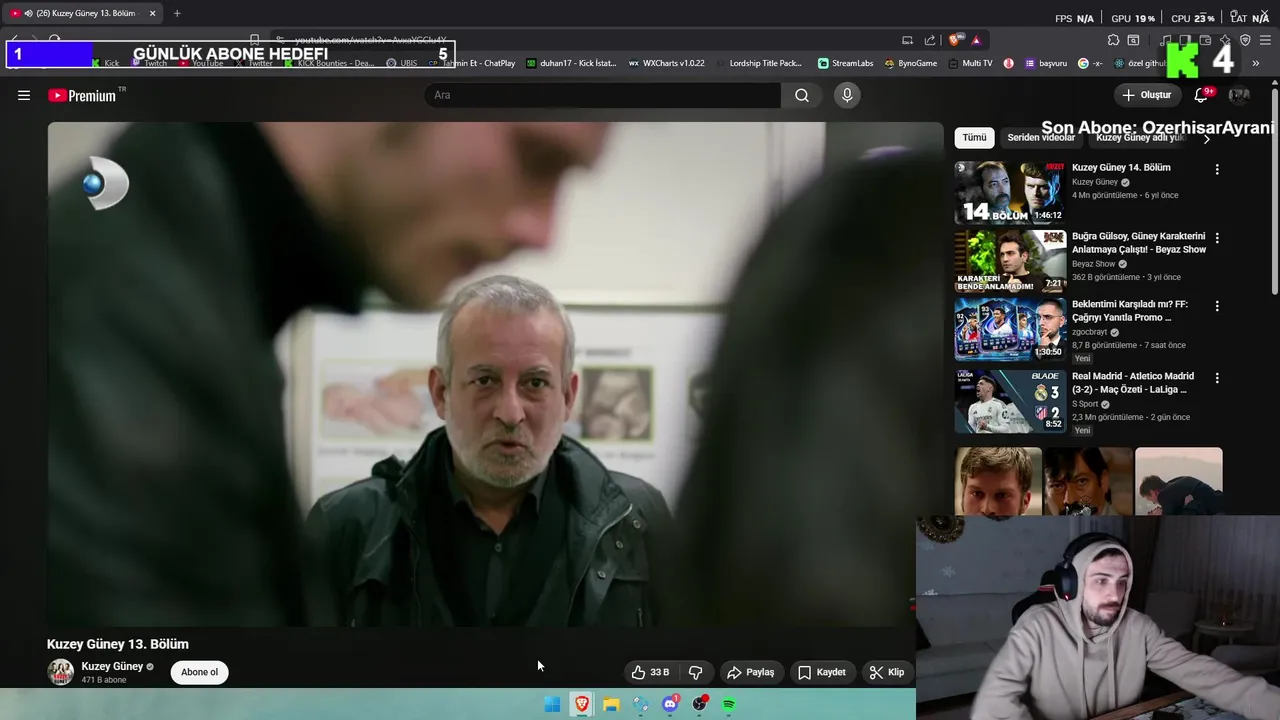This screenshot has width=1280, height=720.
Task: Open the browser extensions puzzle icon
Action: coord(1113,40)
